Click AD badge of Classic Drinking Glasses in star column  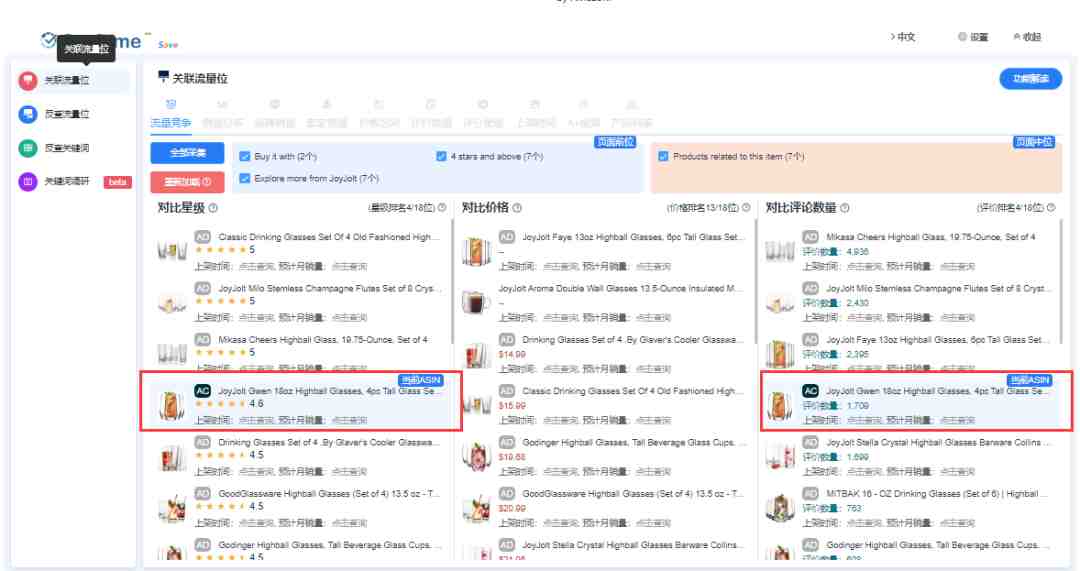click(x=202, y=237)
